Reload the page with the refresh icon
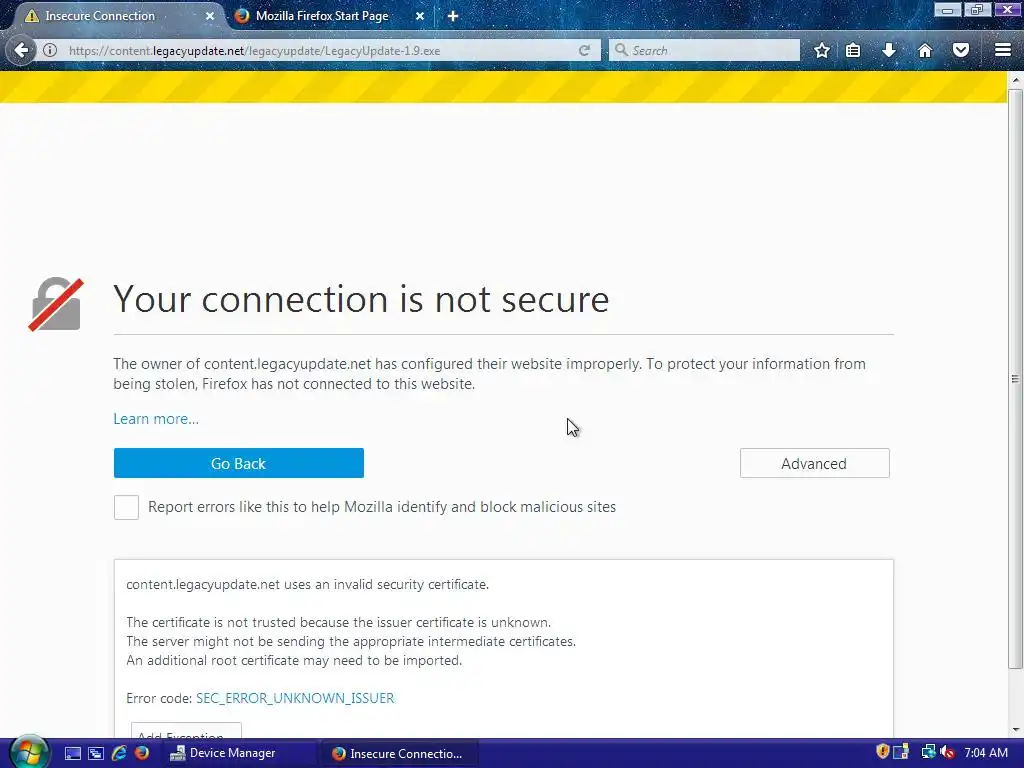 [x=584, y=50]
